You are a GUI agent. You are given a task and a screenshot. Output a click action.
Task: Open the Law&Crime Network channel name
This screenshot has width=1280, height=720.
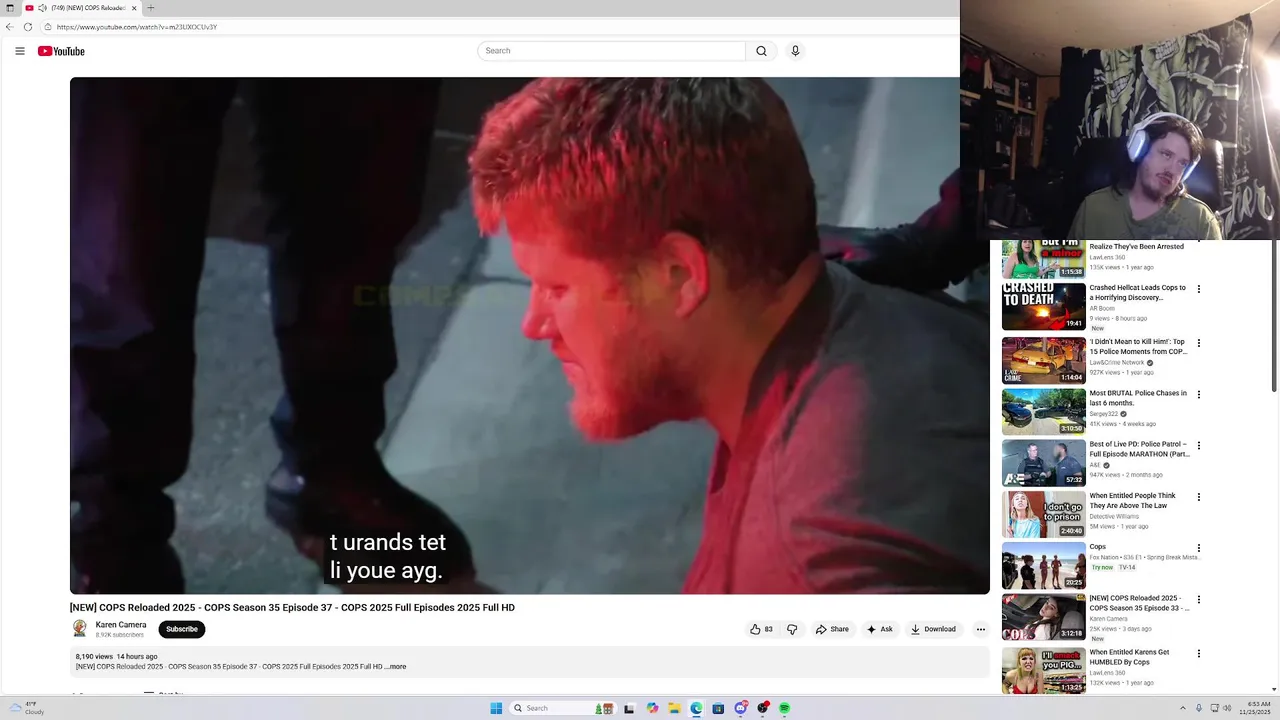click(1117, 363)
